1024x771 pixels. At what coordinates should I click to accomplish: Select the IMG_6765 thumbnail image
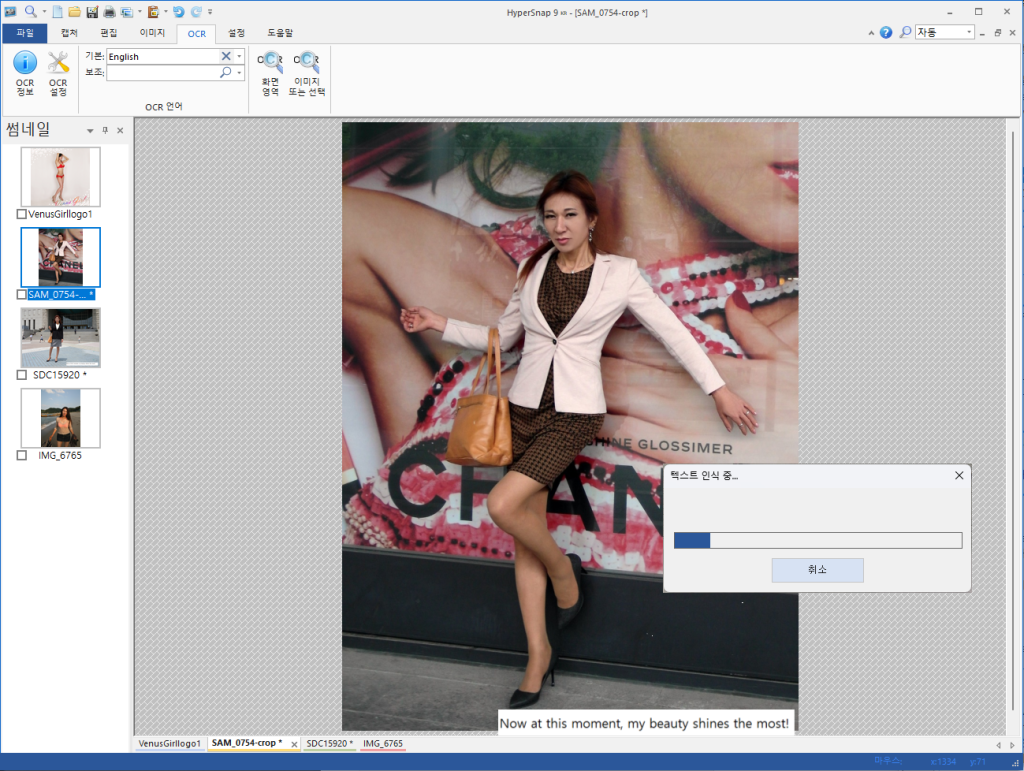(60, 418)
